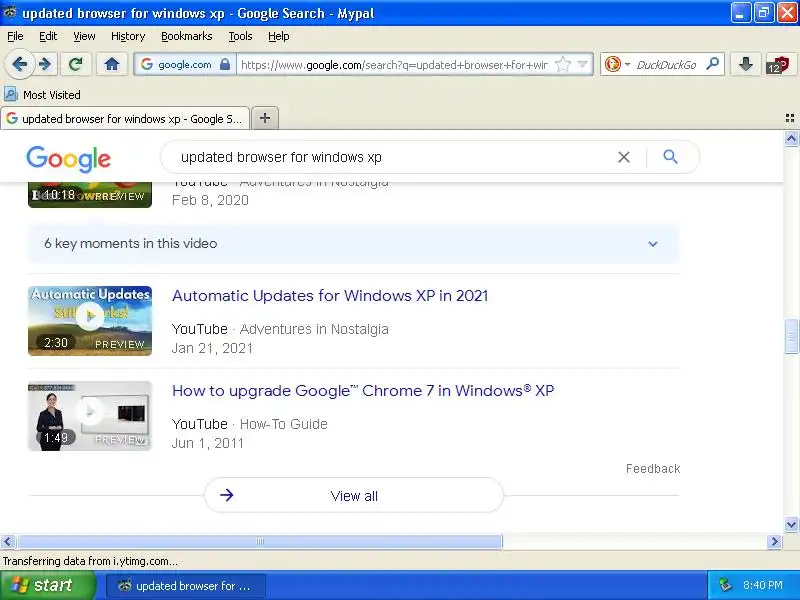Open the Home page button
The image size is (800, 600).
(x=112, y=65)
